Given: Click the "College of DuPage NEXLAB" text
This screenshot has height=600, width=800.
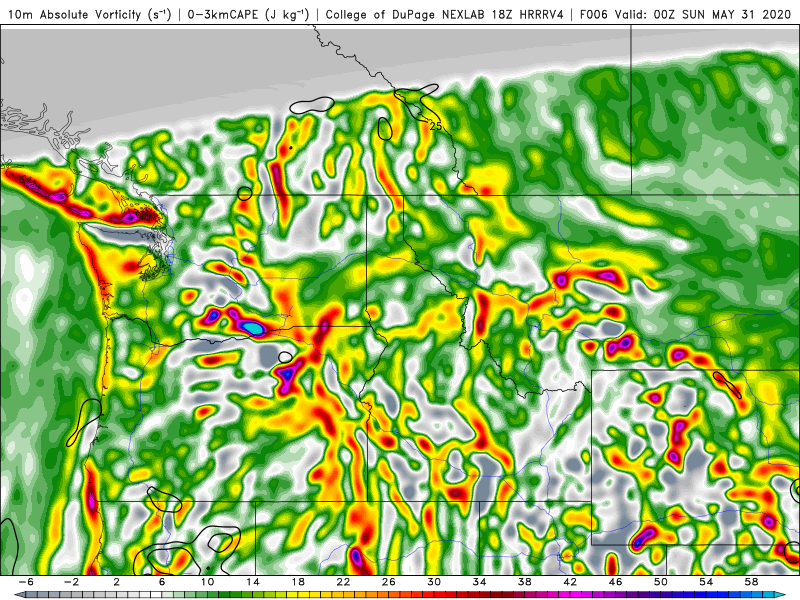Looking at the screenshot, I should (405, 15).
